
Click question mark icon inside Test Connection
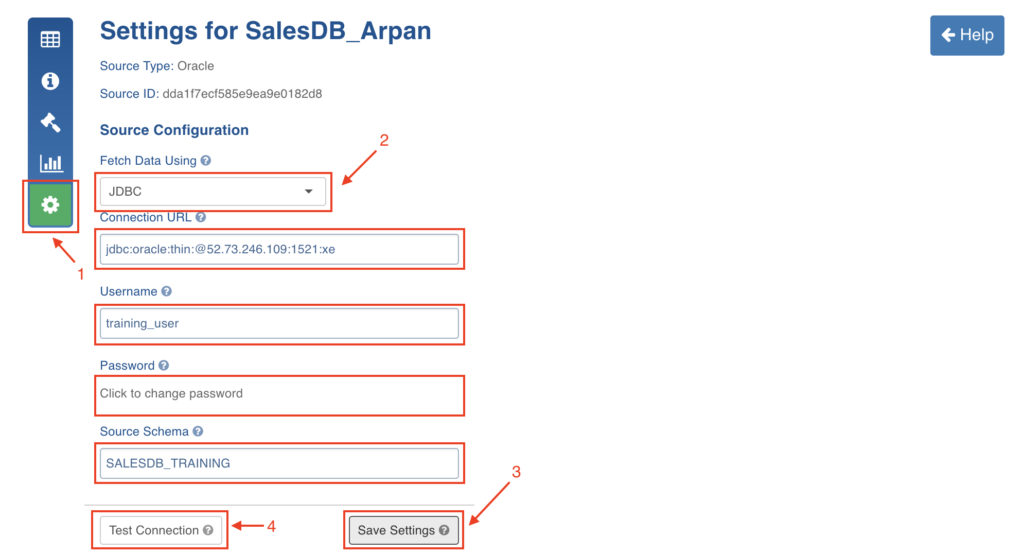pos(208,531)
